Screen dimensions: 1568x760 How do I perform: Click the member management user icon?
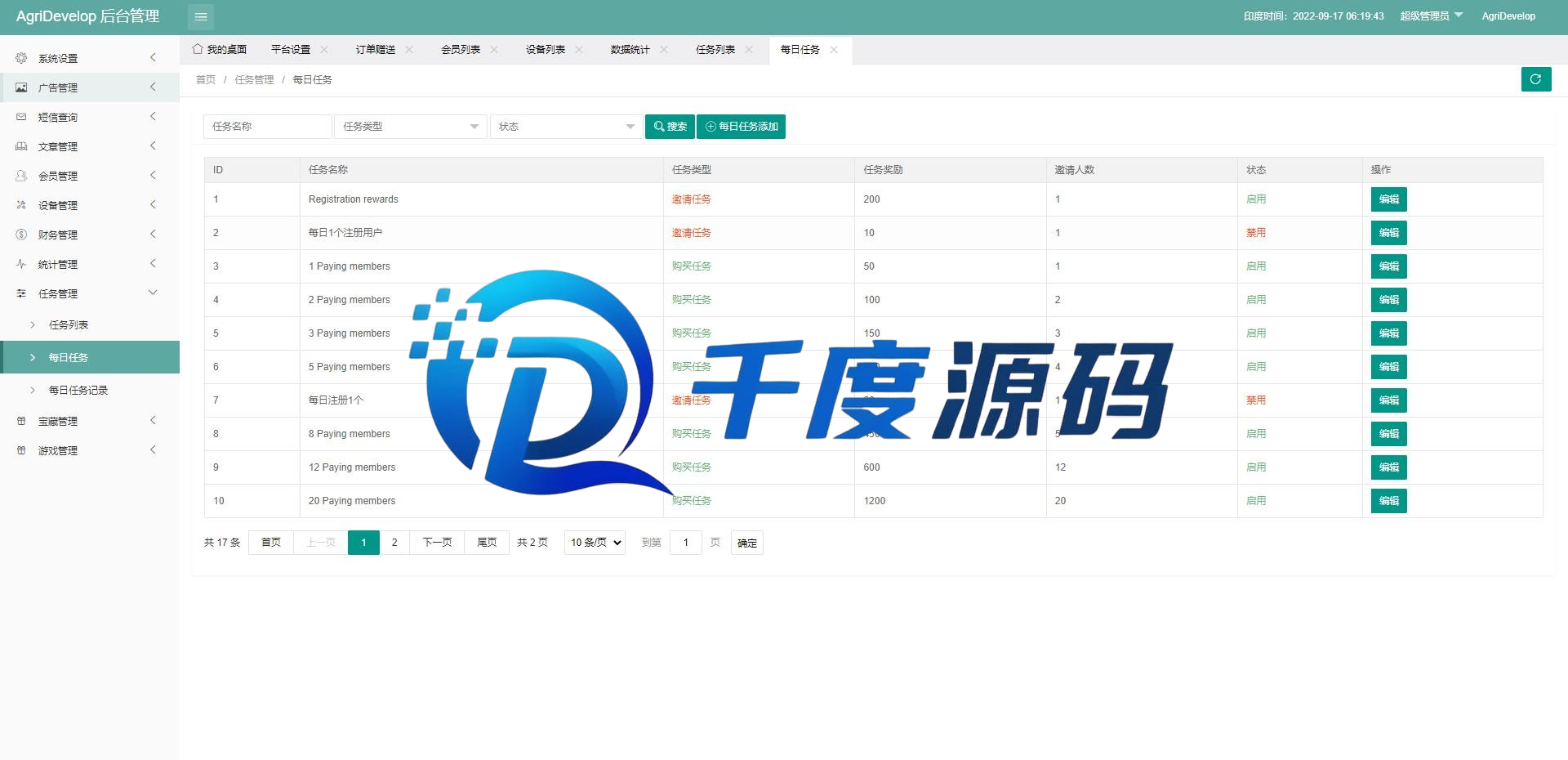tap(21, 176)
